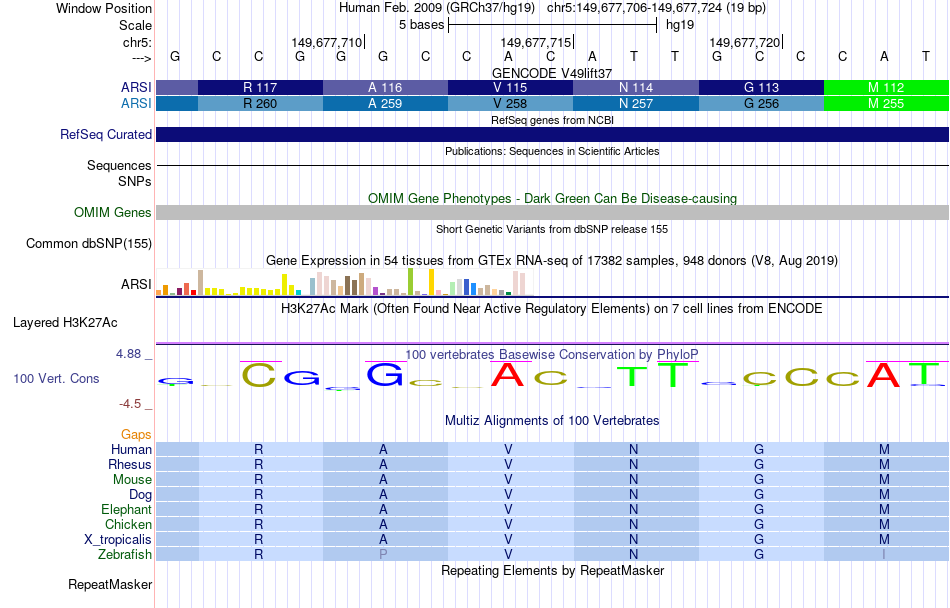Screen dimensions: 950x608
Task: Click the G 256 codon block
Action: 761,104
